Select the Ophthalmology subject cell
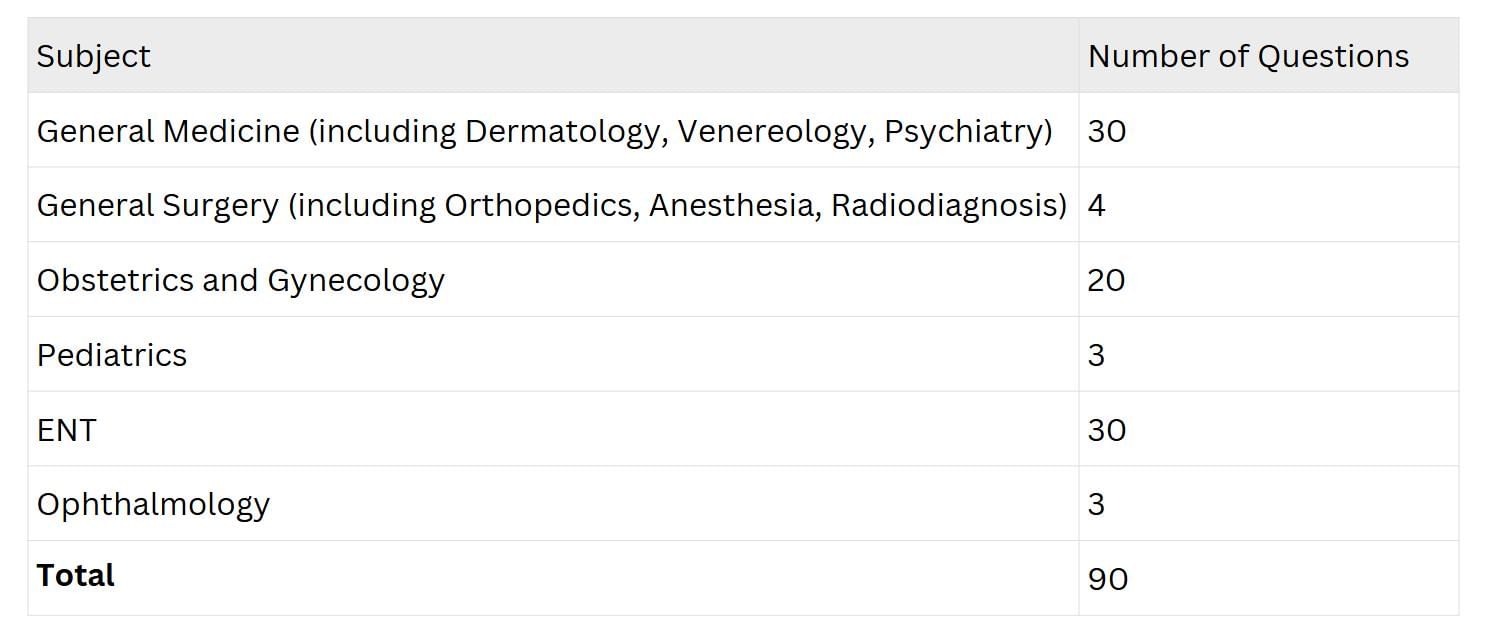This screenshot has height=644, width=1489. click(x=153, y=504)
